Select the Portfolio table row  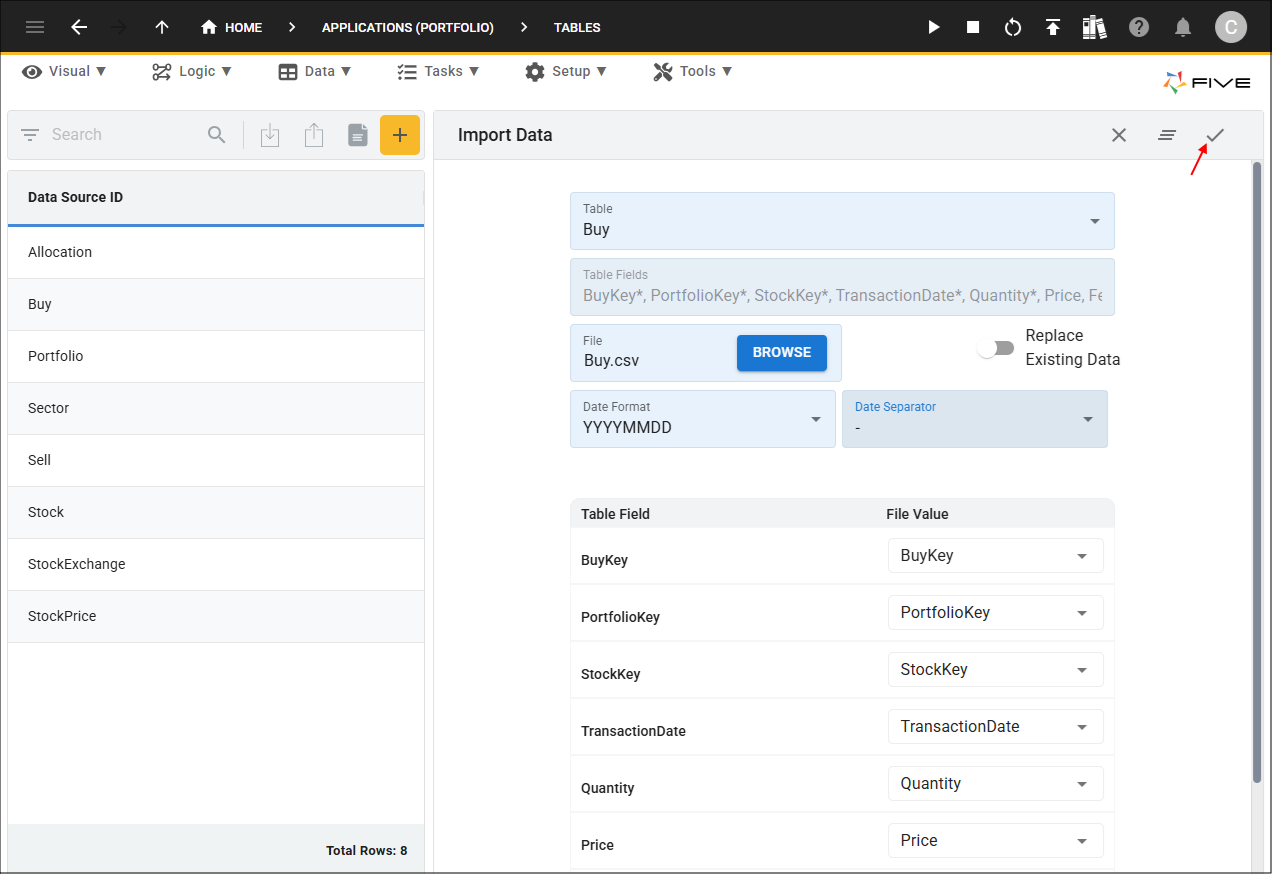point(216,356)
